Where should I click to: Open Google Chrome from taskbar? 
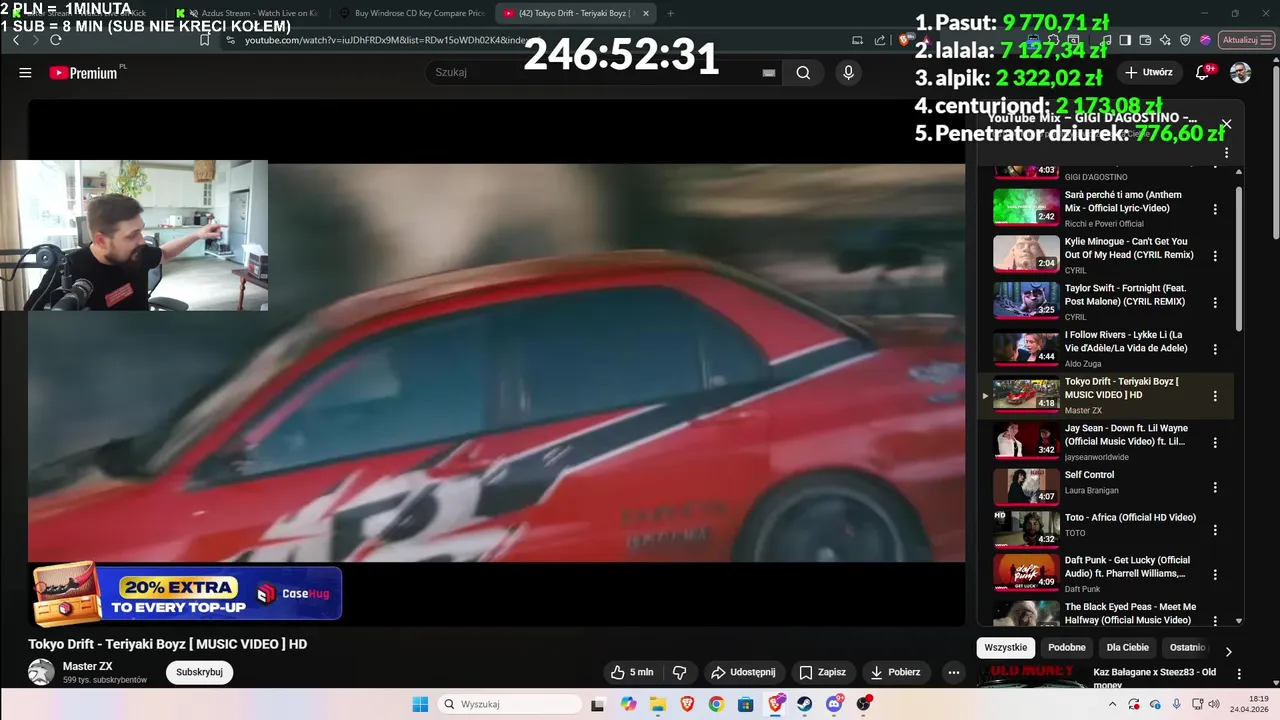pyautogui.click(x=716, y=704)
